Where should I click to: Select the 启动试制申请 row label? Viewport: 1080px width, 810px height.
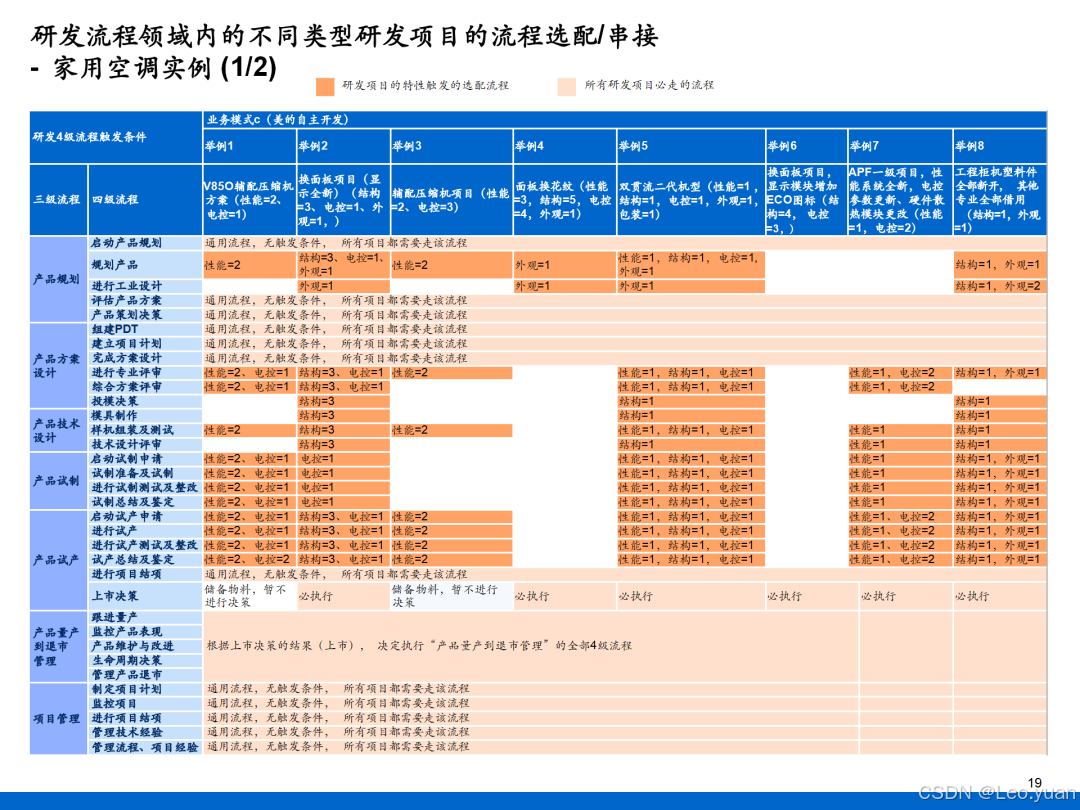click(145, 459)
